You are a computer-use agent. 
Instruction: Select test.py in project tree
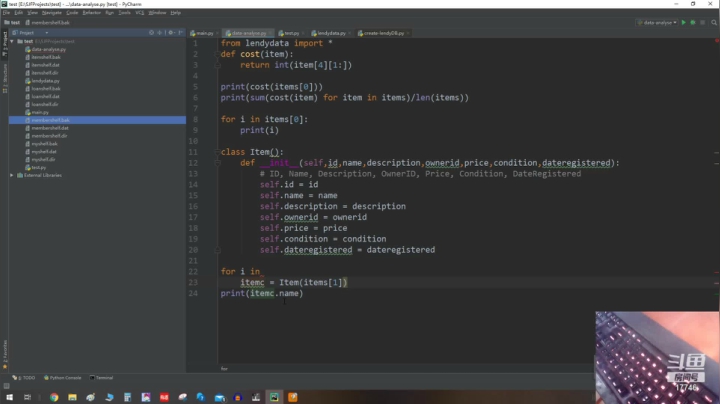click(x=39, y=168)
